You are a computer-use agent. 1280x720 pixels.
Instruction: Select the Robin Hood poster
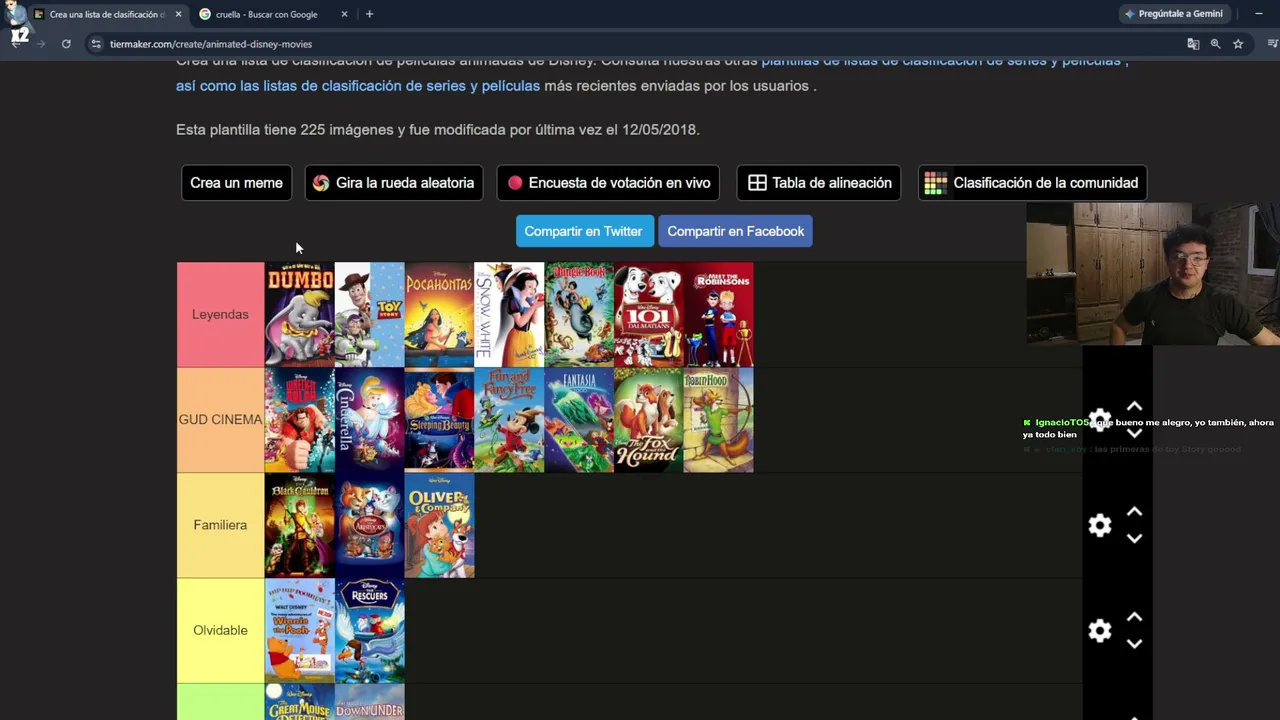coord(719,420)
